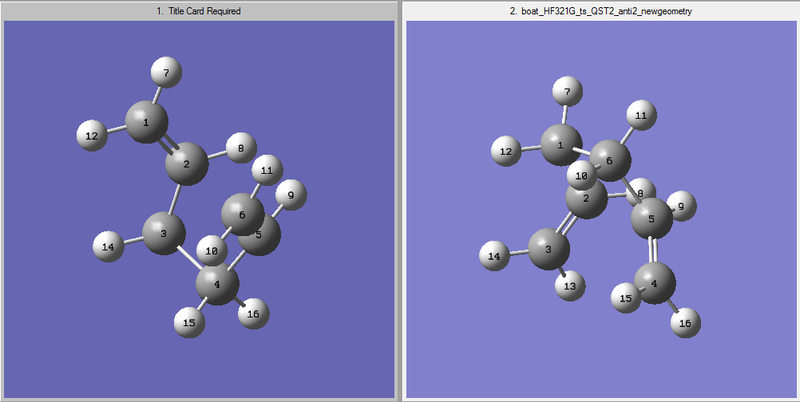800x402 pixels.
Task: Click carbon atom 3 in right panel
Action: (x=548, y=249)
